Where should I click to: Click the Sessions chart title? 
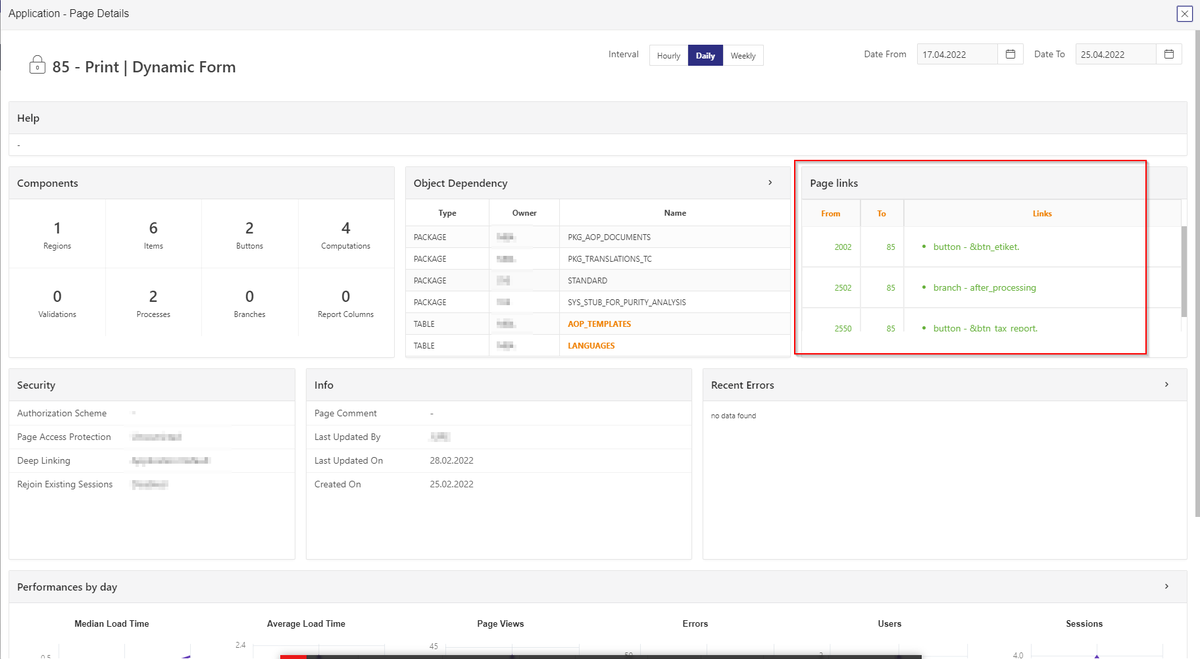pos(1084,624)
